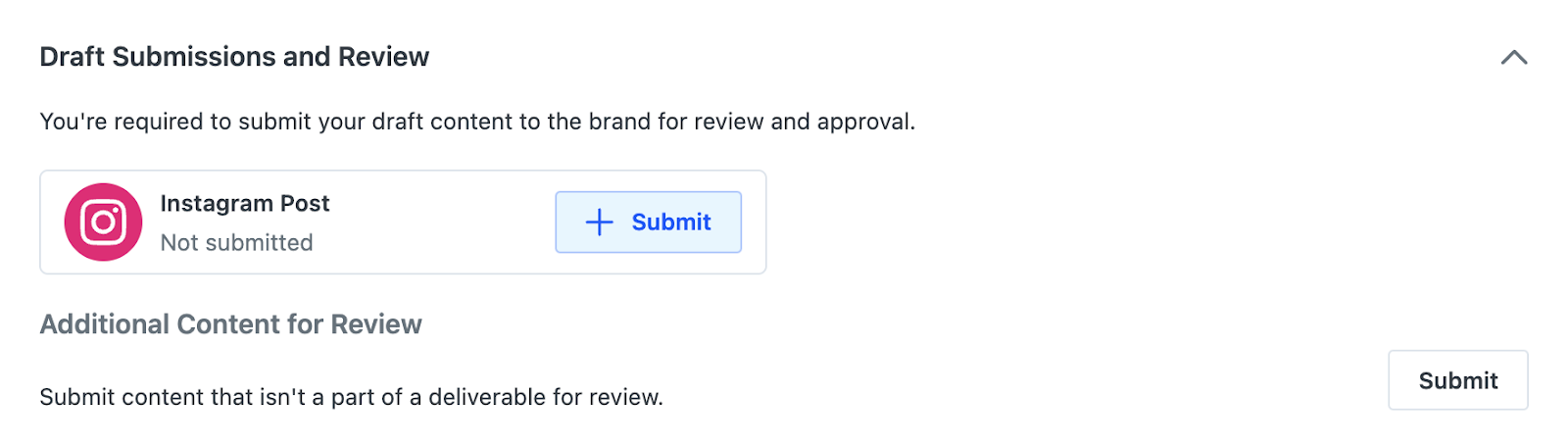Submit additional content for review
The image size is (1568, 446).
point(1457,380)
